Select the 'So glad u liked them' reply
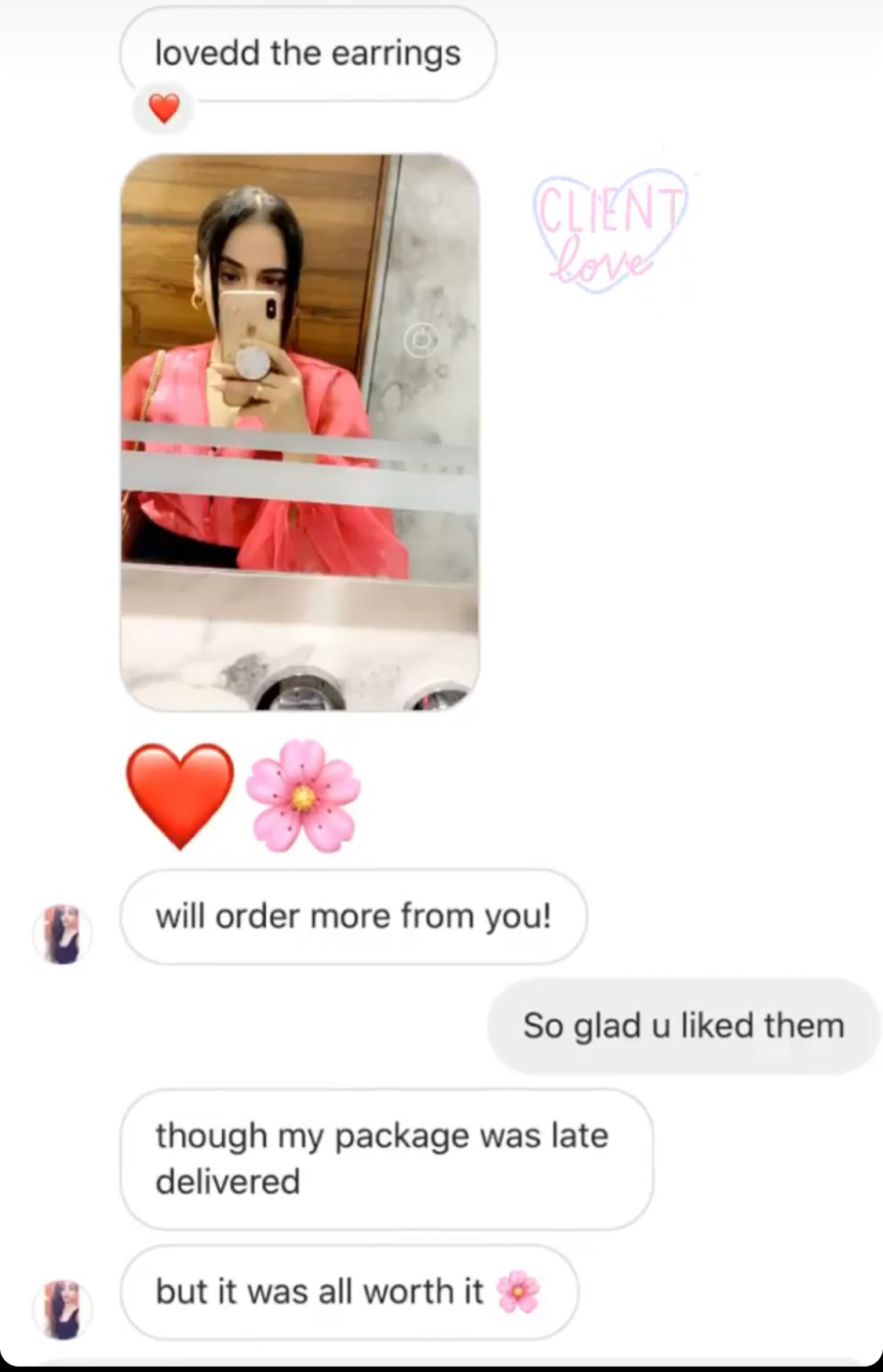Viewport: 883px width, 1372px height. pyautogui.click(x=684, y=1026)
